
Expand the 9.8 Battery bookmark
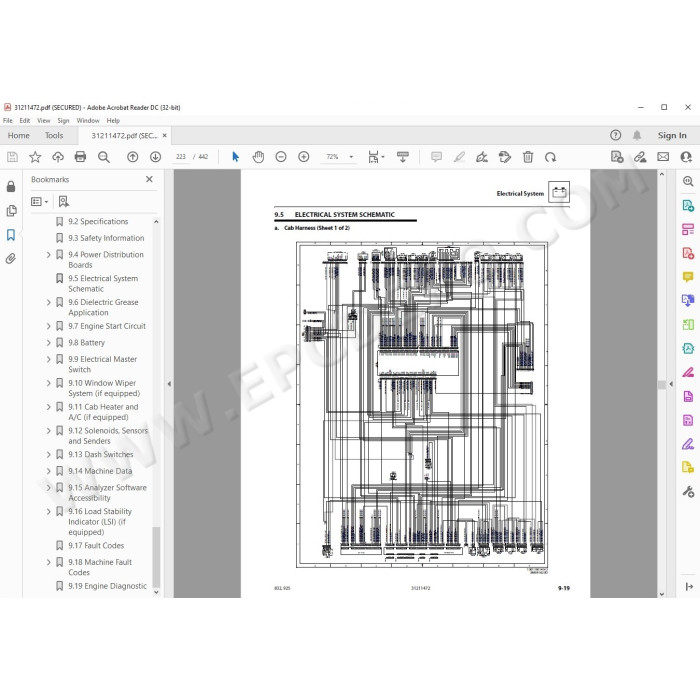[x=49, y=342]
